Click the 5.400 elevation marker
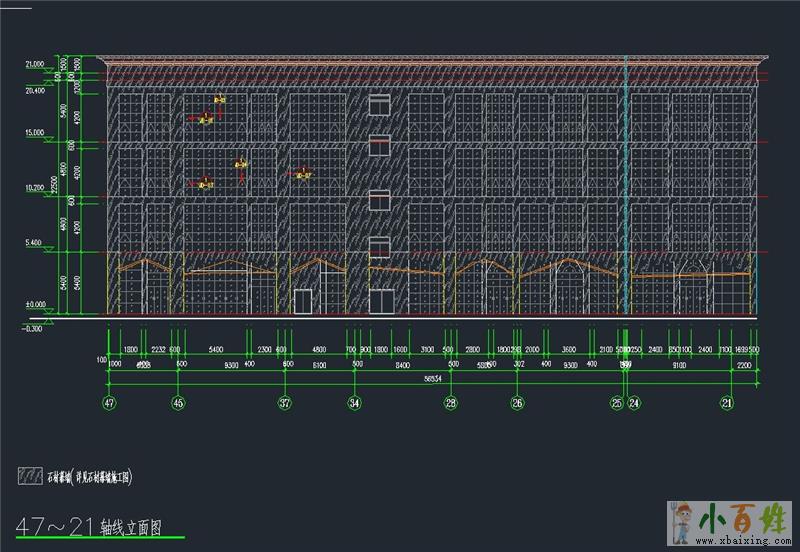The image size is (800, 552). [35, 243]
